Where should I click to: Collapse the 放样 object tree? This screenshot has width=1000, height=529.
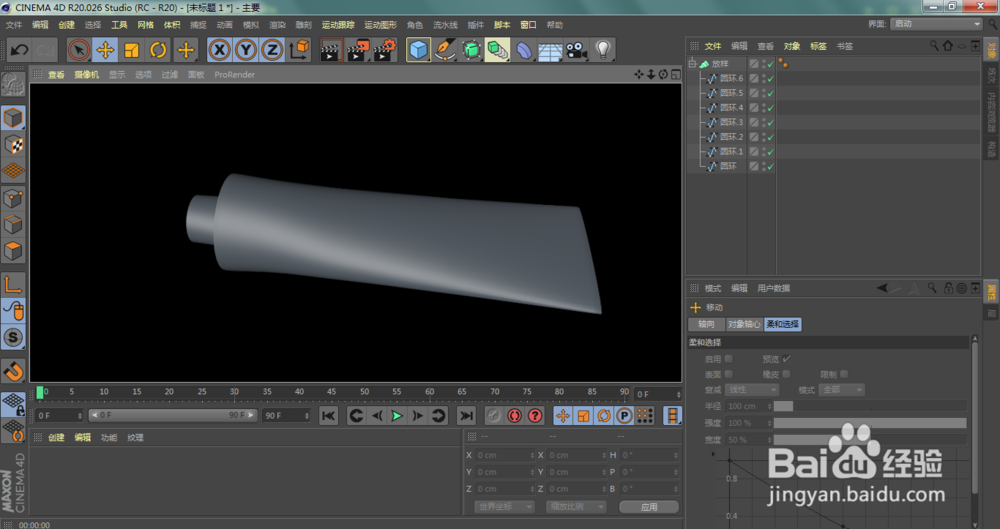[693, 64]
